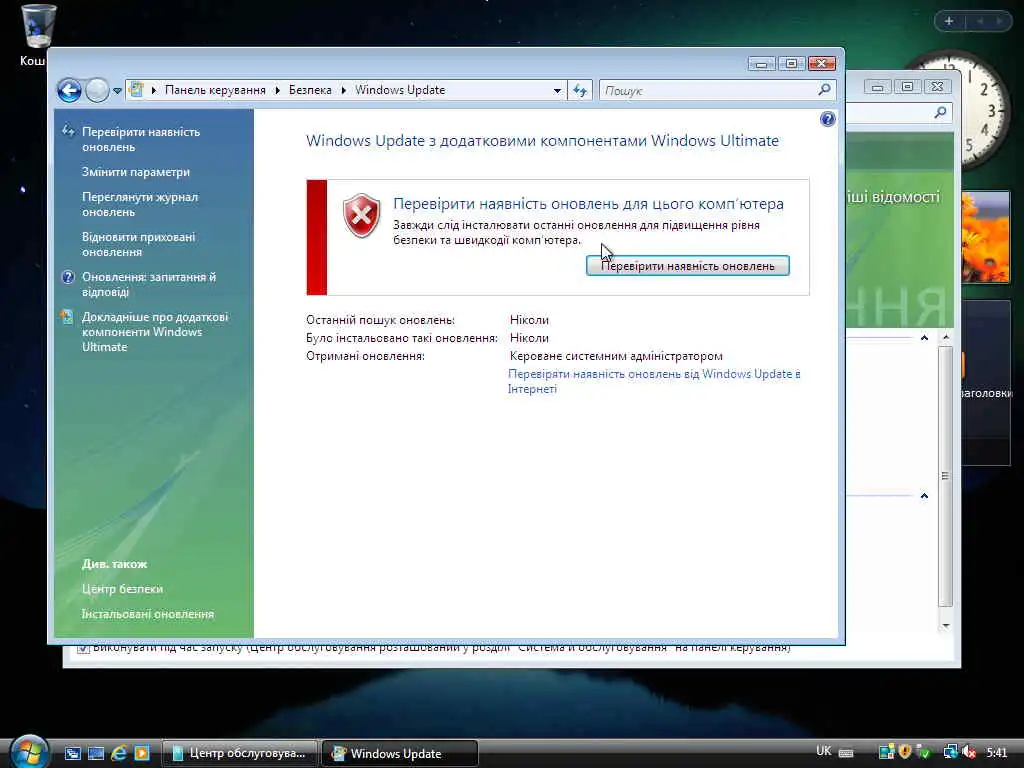The width and height of the screenshot is (1024, 768).
Task: Launch Internet Explorer from quick launch
Action: coord(119,754)
